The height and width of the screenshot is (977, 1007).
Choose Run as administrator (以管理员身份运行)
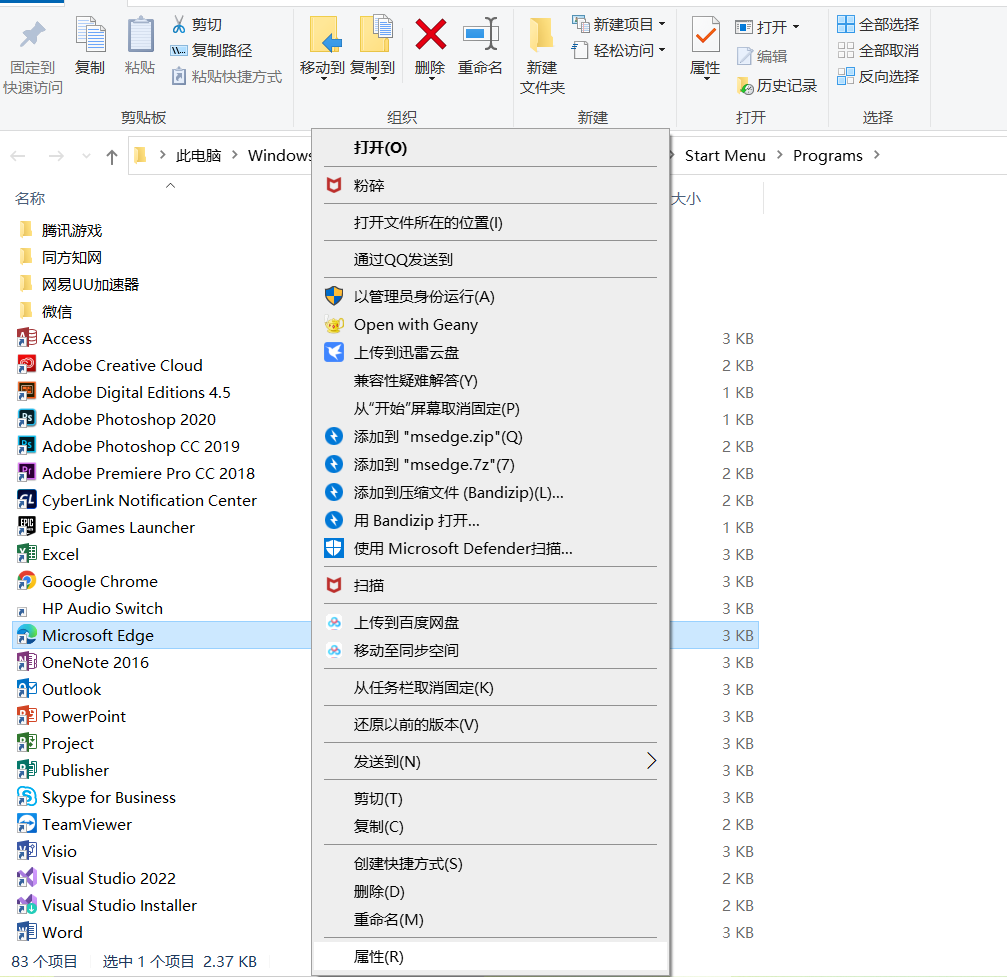tap(491, 297)
